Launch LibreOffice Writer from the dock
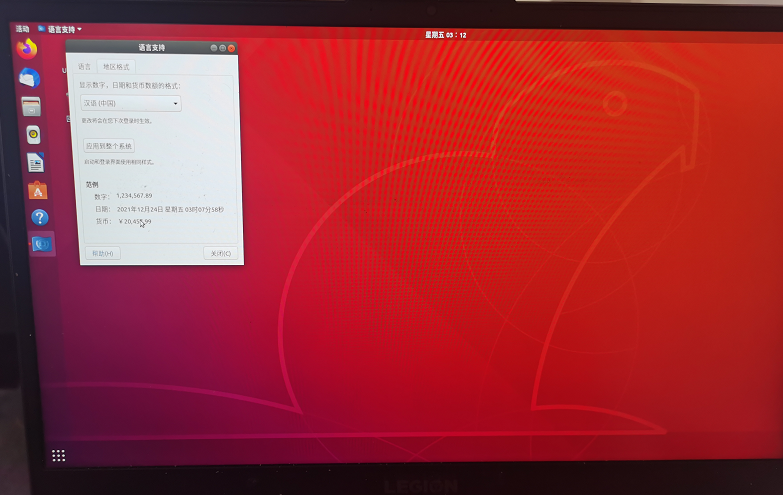 point(35,163)
